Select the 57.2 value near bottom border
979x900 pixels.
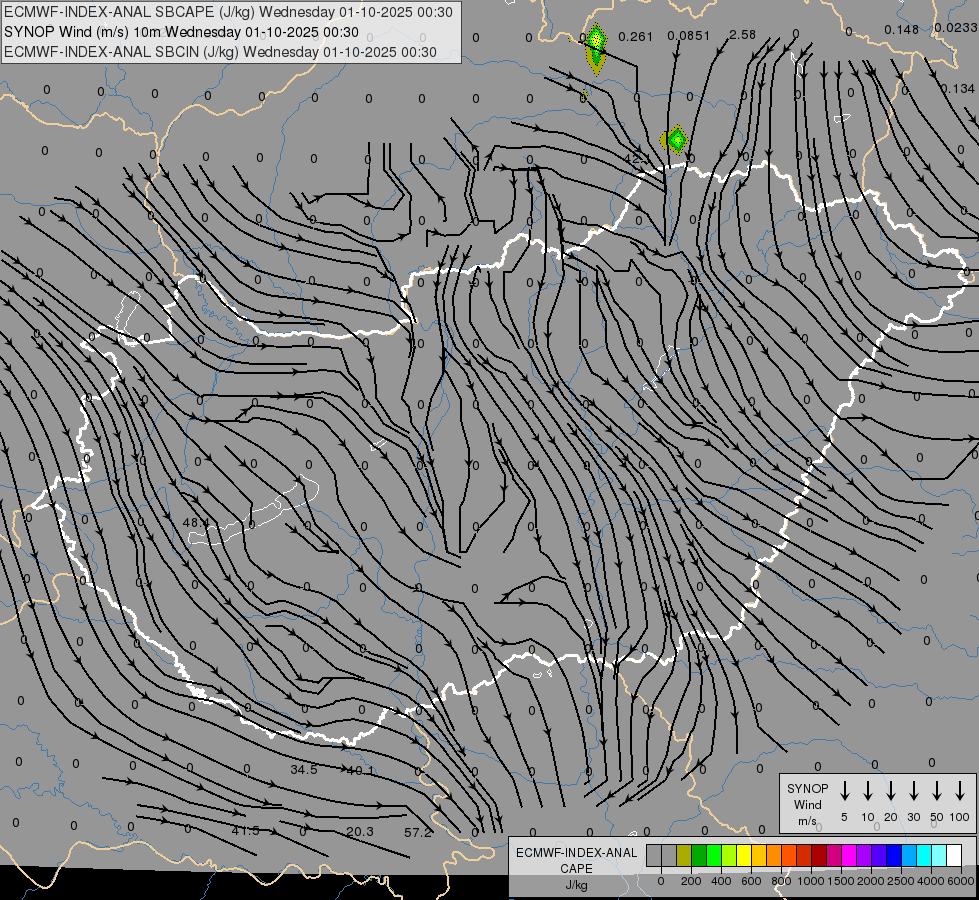(x=418, y=832)
